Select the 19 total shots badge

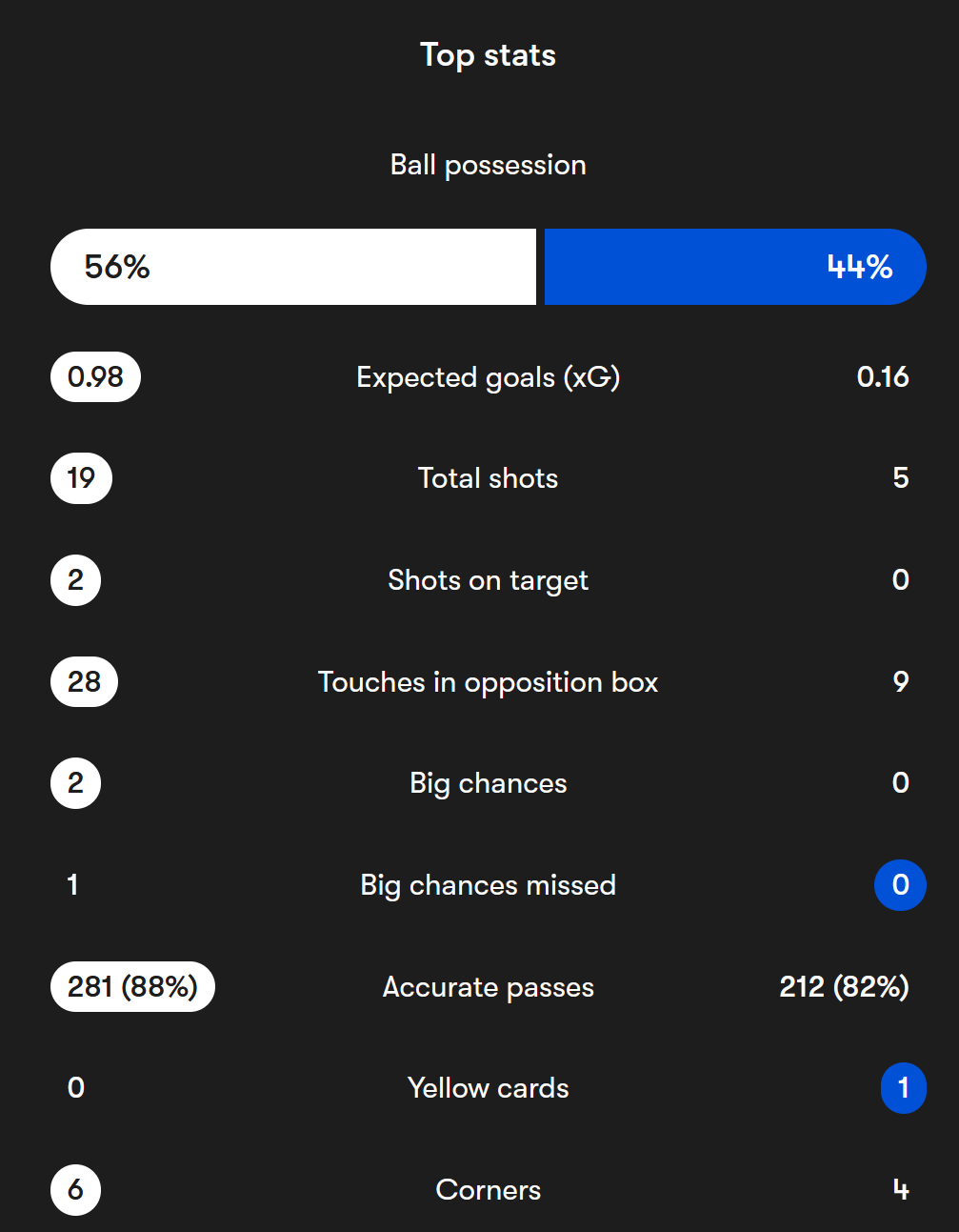[x=81, y=477]
